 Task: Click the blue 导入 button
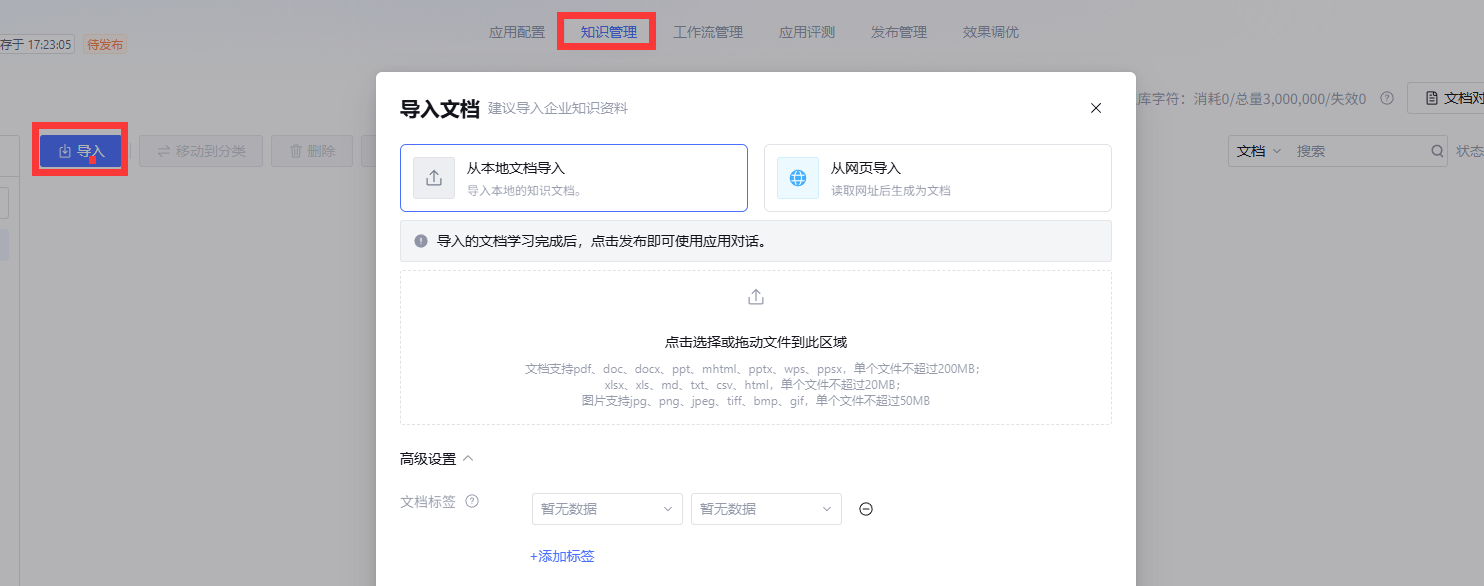79,150
